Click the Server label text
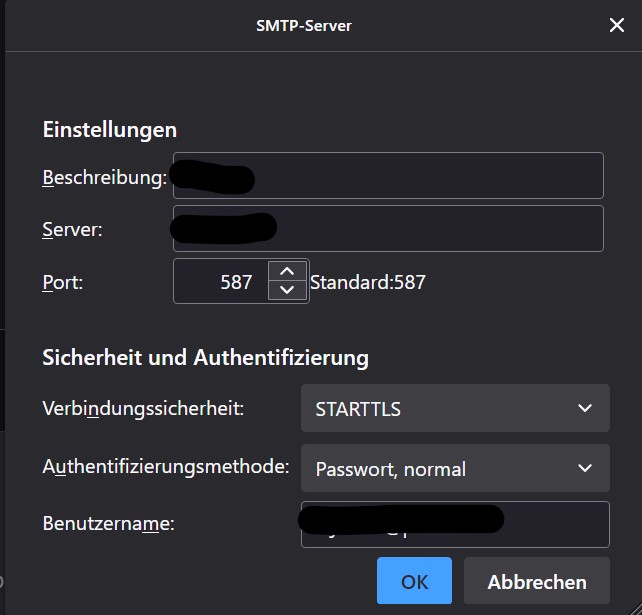Image resolution: width=642 pixels, height=615 pixels. (72, 230)
